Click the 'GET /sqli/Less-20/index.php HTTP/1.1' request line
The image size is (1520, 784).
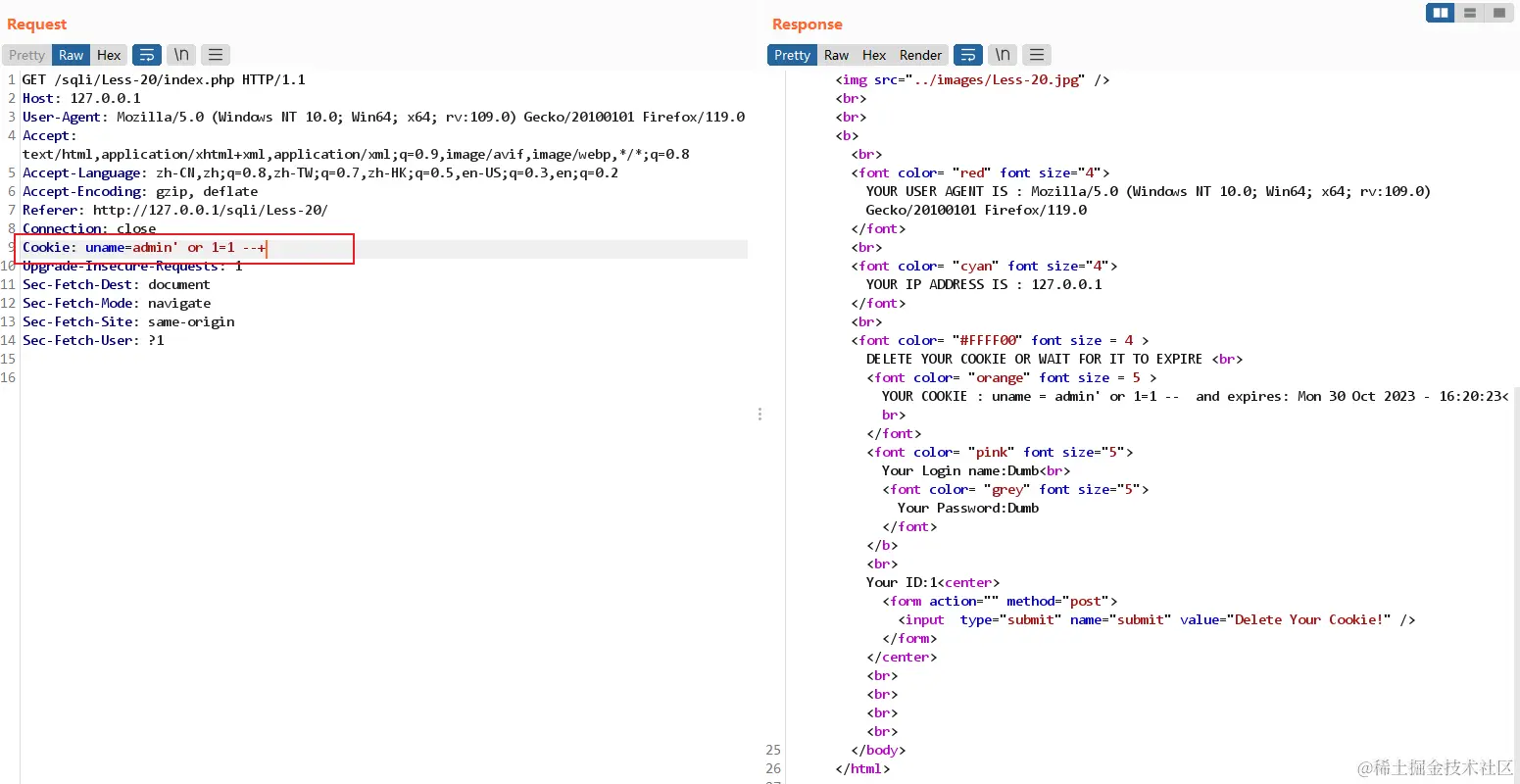164,79
